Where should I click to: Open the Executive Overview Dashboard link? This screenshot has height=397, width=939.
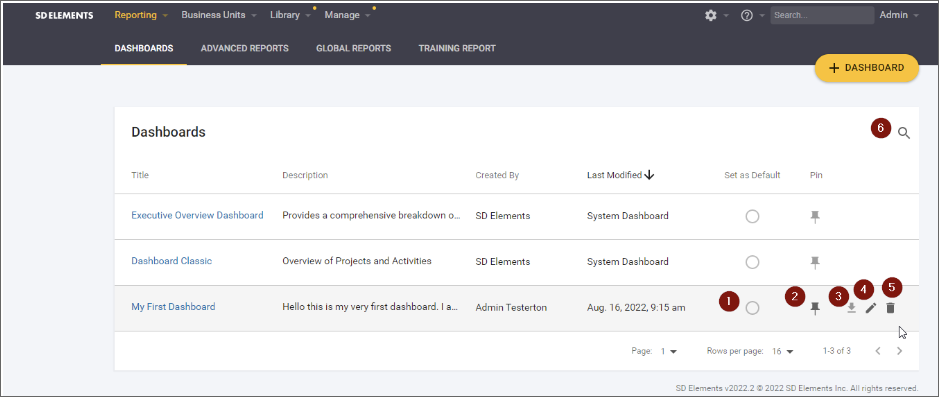pyautogui.click(x=197, y=215)
